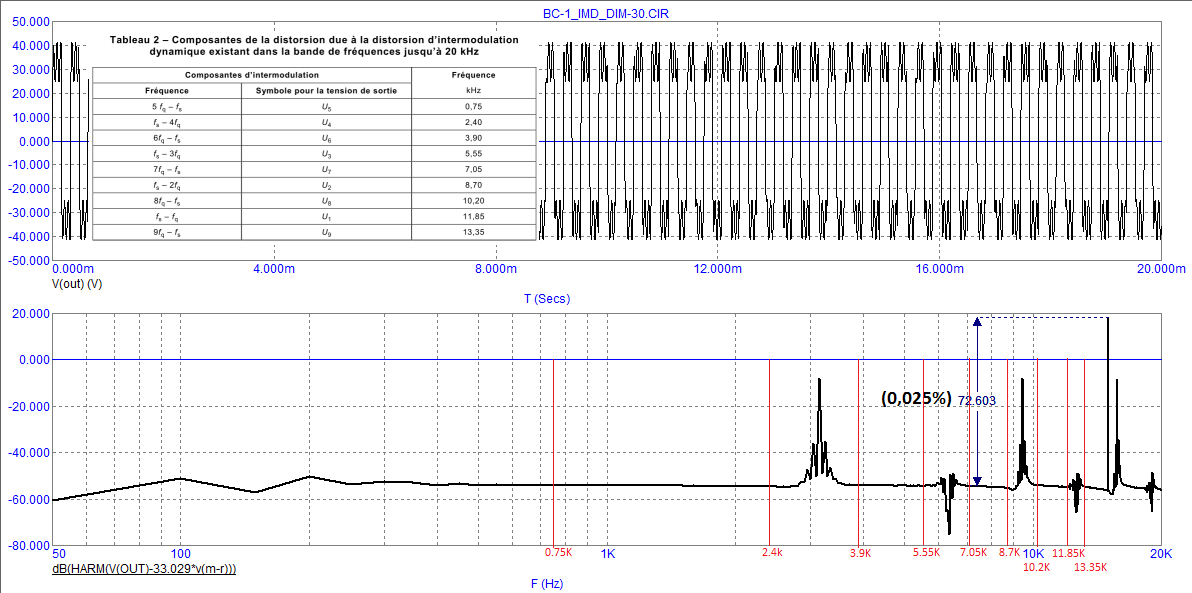Click the table cell 13,35
Viewport: 1192px width, 593px height.
[473, 233]
